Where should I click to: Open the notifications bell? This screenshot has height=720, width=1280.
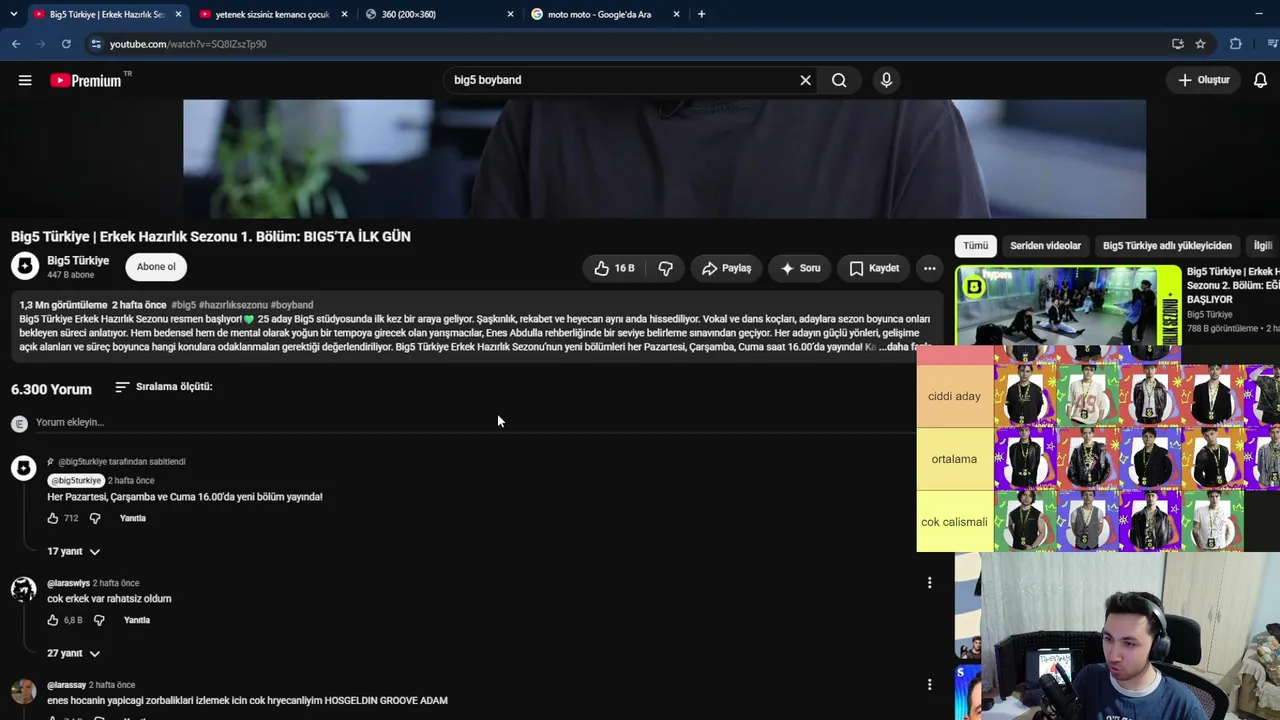tap(1260, 80)
